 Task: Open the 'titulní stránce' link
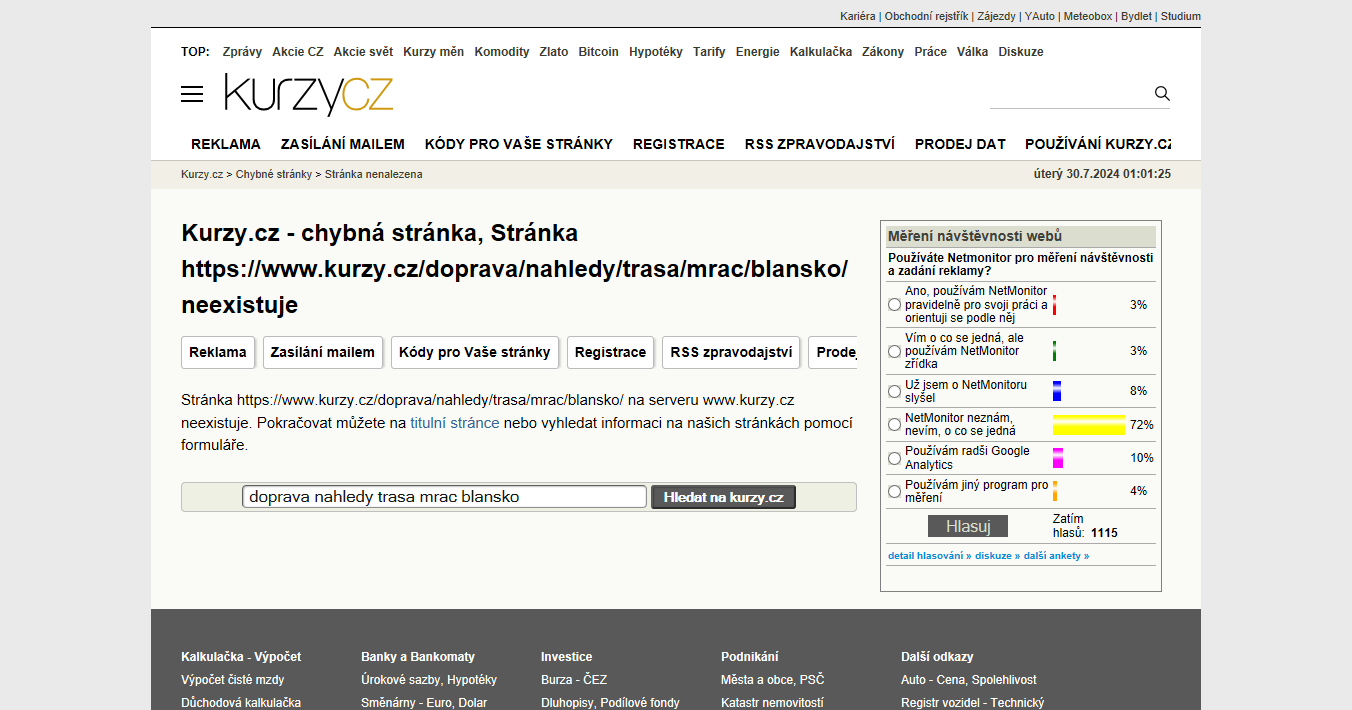coord(454,422)
